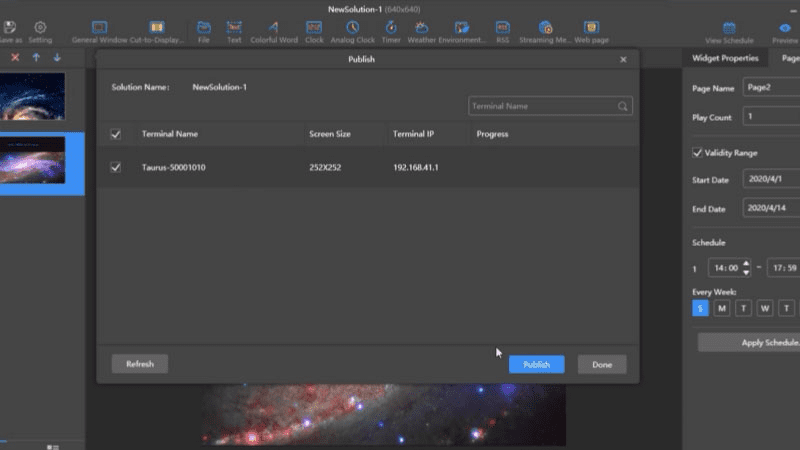Toggle Monday (M) in Every Week

click(x=721, y=308)
